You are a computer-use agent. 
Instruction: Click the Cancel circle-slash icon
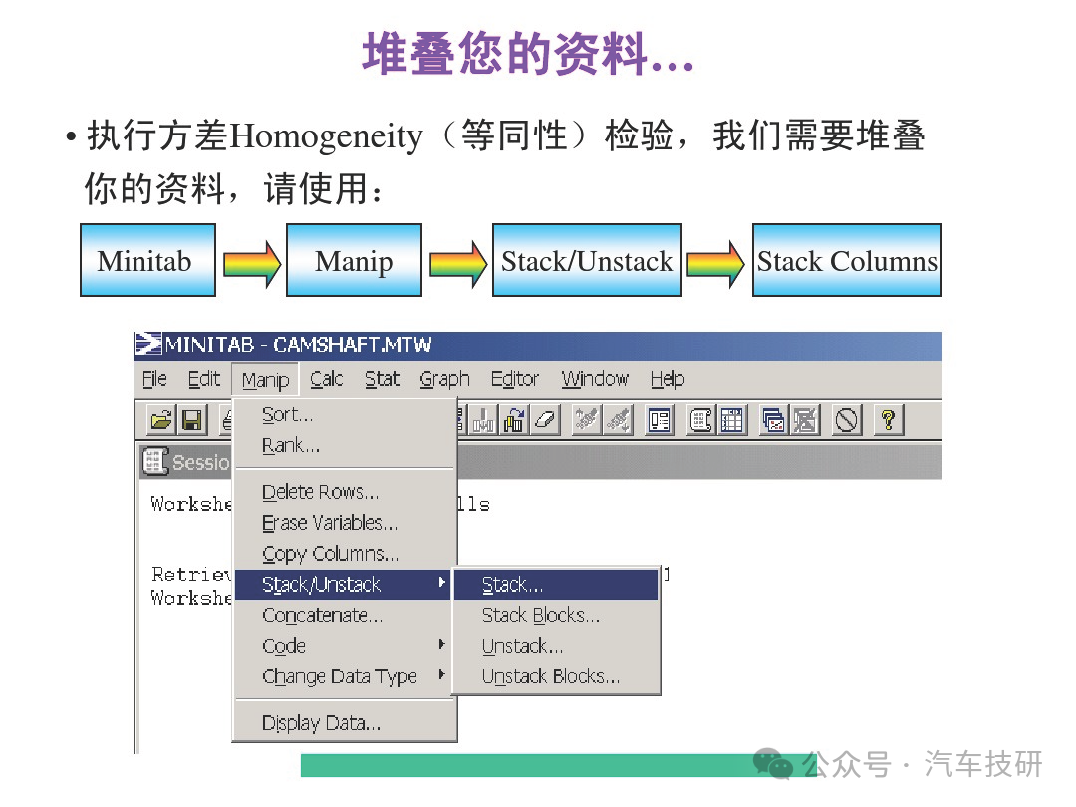[846, 419]
